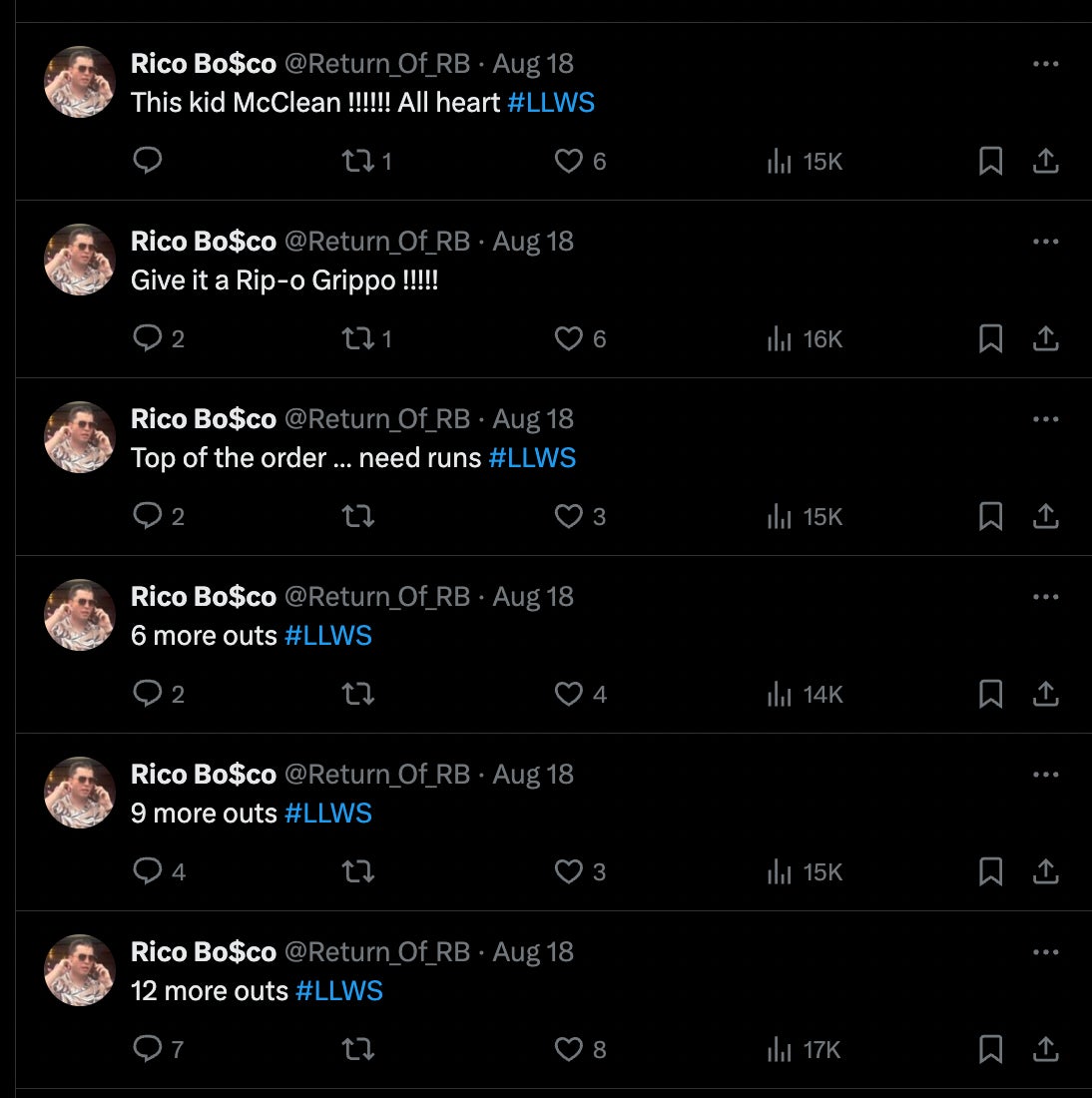The height and width of the screenshot is (1098, 1092).
Task: Bookmark the 'Give it a Rip-o Grippo' tweet
Action: tap(990, 339)
